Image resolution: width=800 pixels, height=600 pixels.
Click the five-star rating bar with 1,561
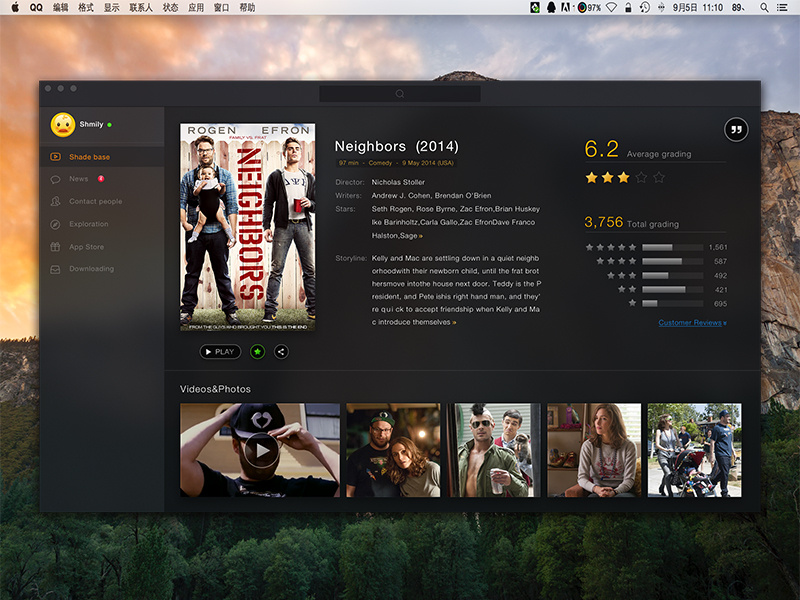672,247
